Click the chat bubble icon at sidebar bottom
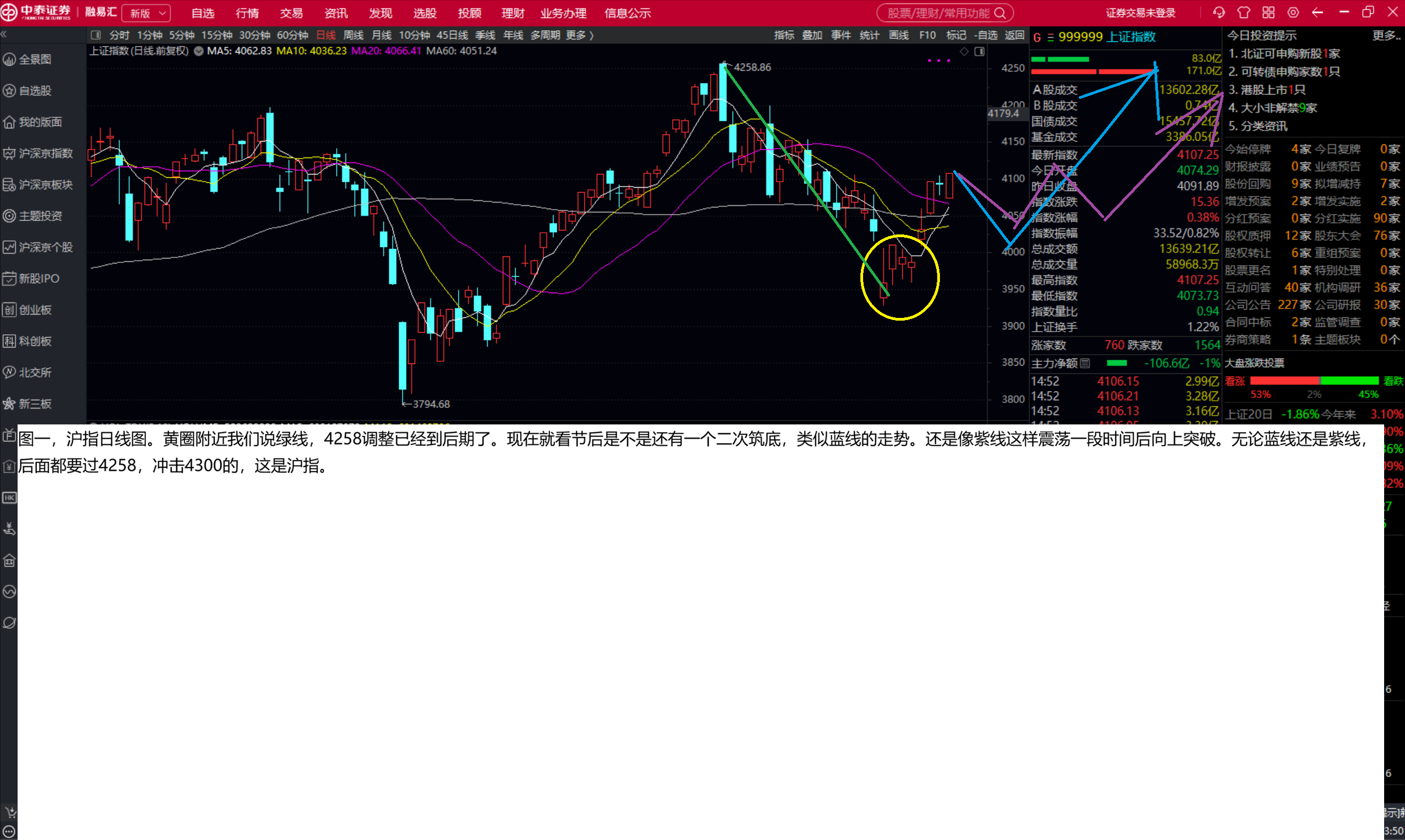 pos(10,832)
